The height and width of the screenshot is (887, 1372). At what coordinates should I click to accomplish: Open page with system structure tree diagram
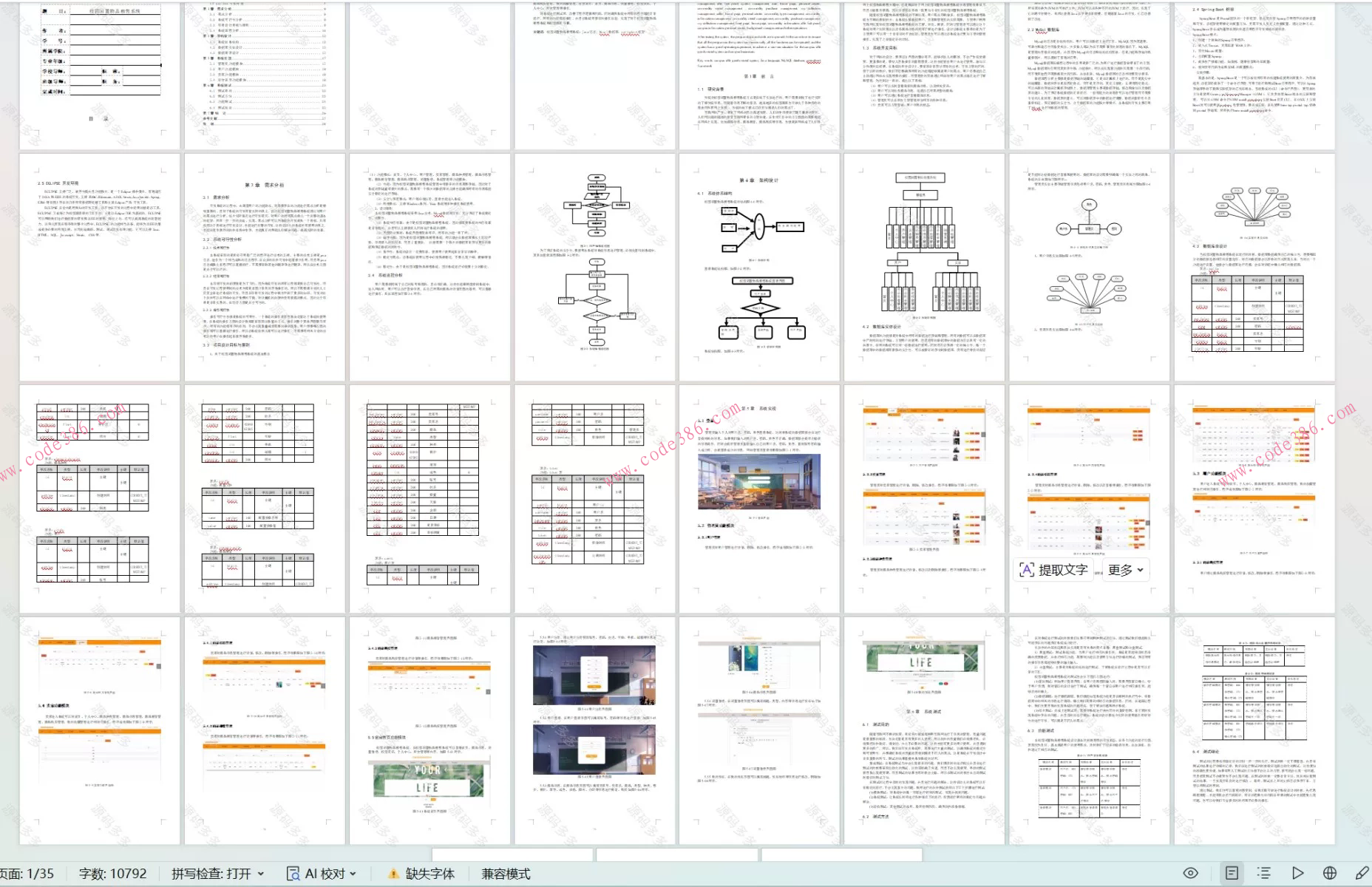[924, 266]
